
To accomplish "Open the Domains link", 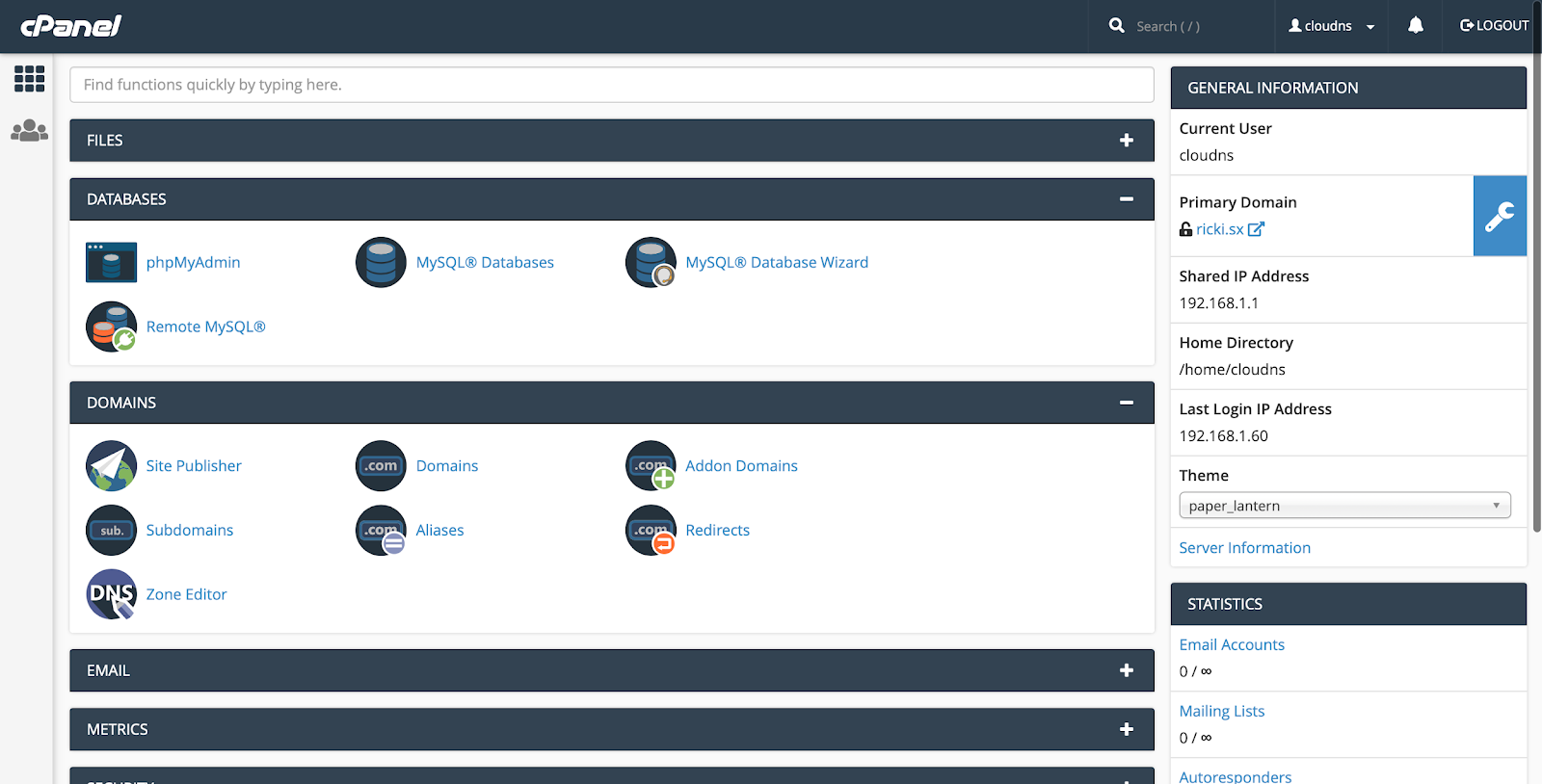I will 447,465.
